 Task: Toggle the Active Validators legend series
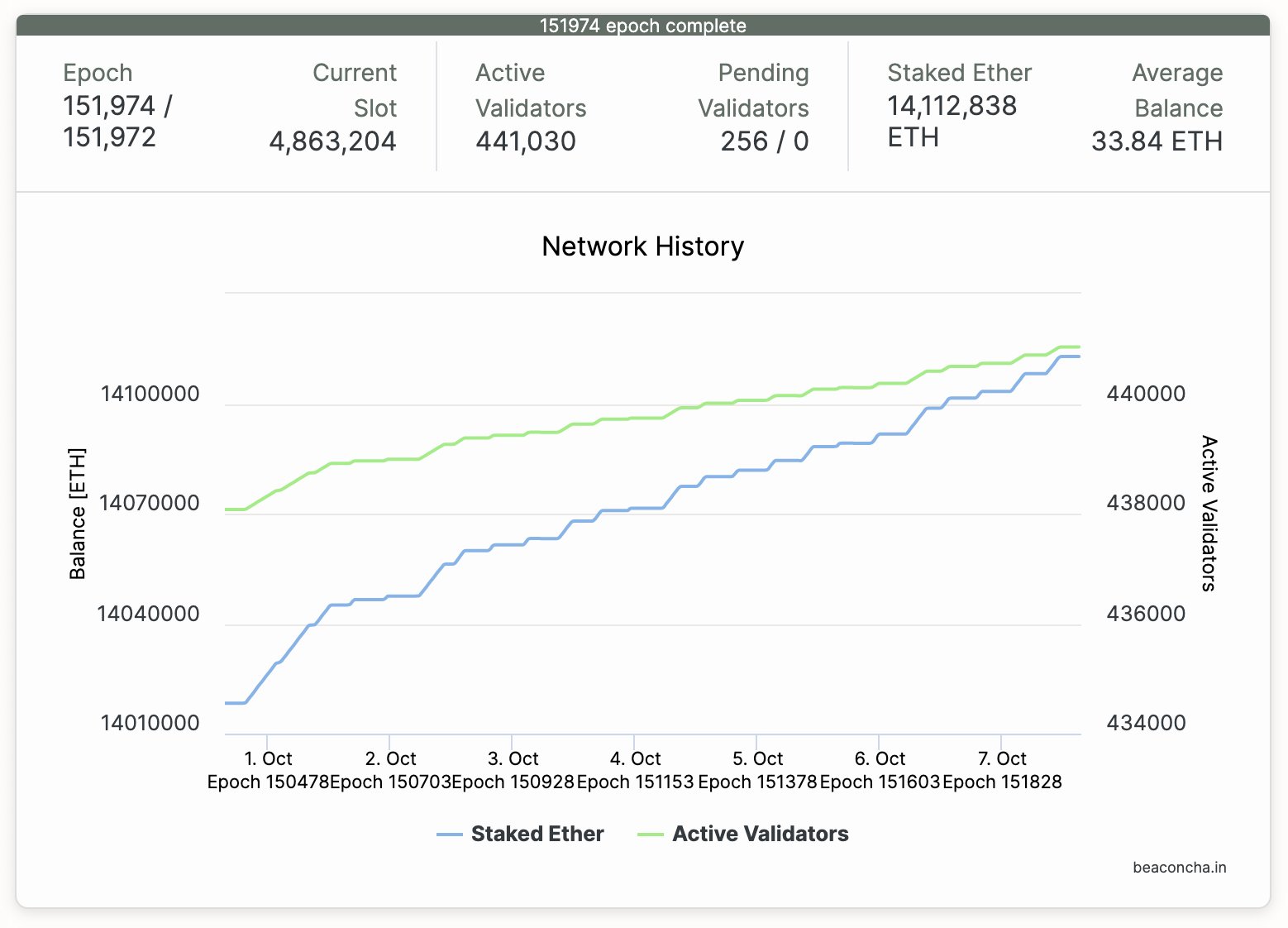(x=760, y=834)
